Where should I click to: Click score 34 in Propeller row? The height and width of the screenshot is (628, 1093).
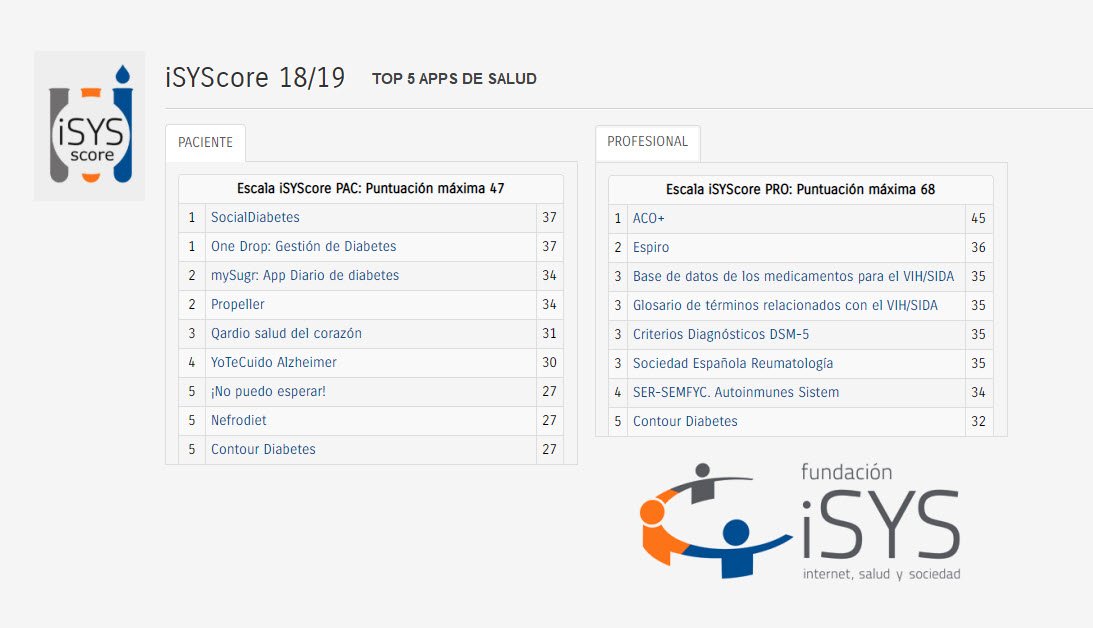[x=549, y=305]
